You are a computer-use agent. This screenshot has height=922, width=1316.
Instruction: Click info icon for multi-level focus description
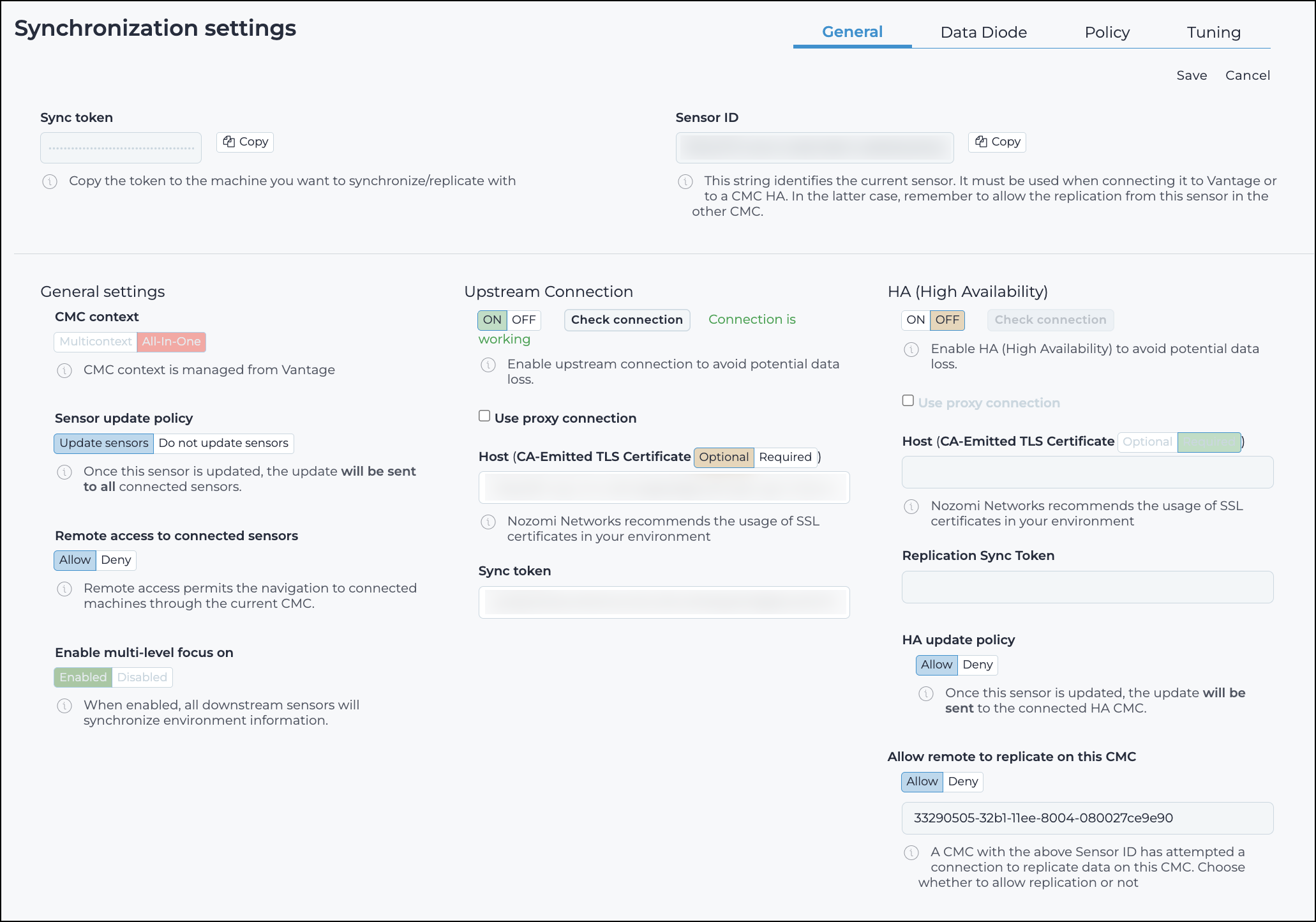tap(64, 706)
